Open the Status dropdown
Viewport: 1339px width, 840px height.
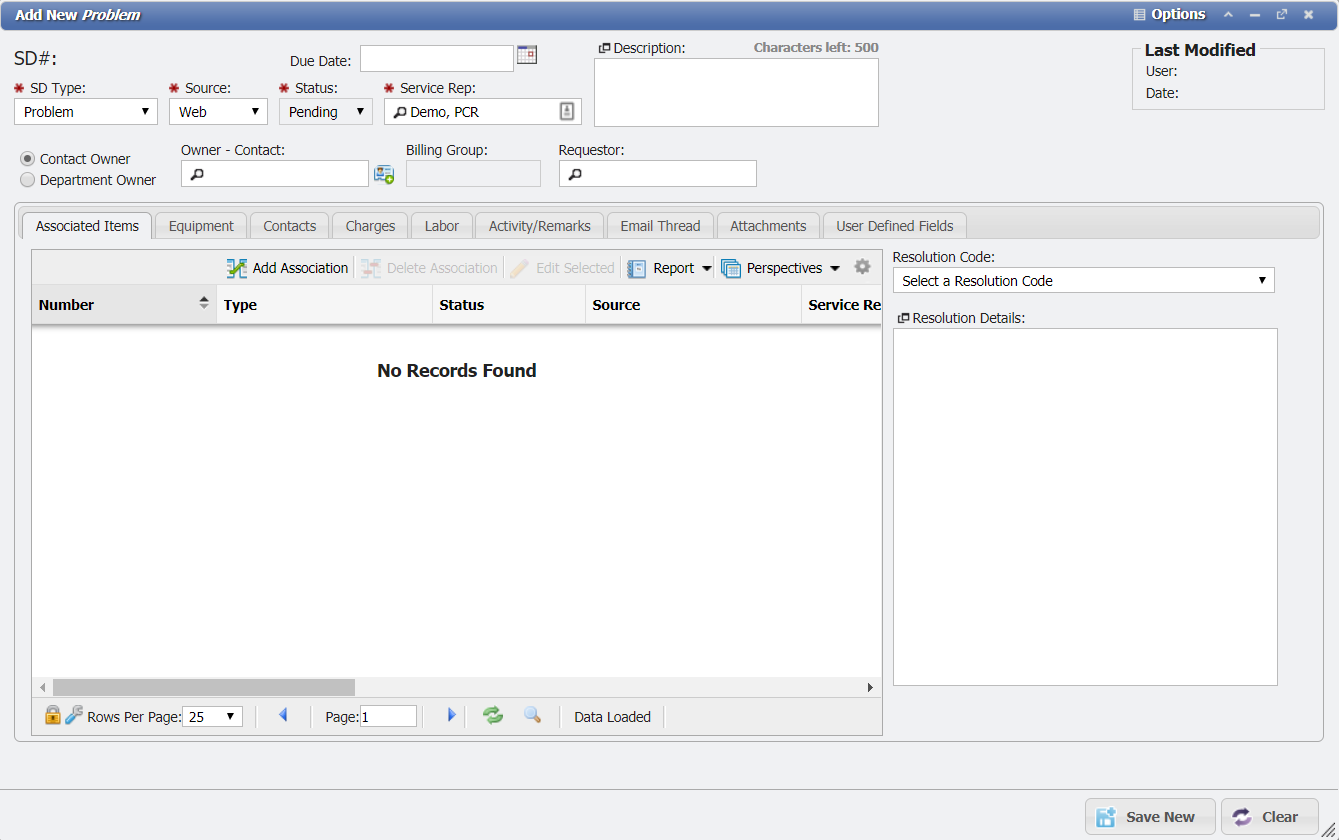pyautogui.click(x=325, y=112)
